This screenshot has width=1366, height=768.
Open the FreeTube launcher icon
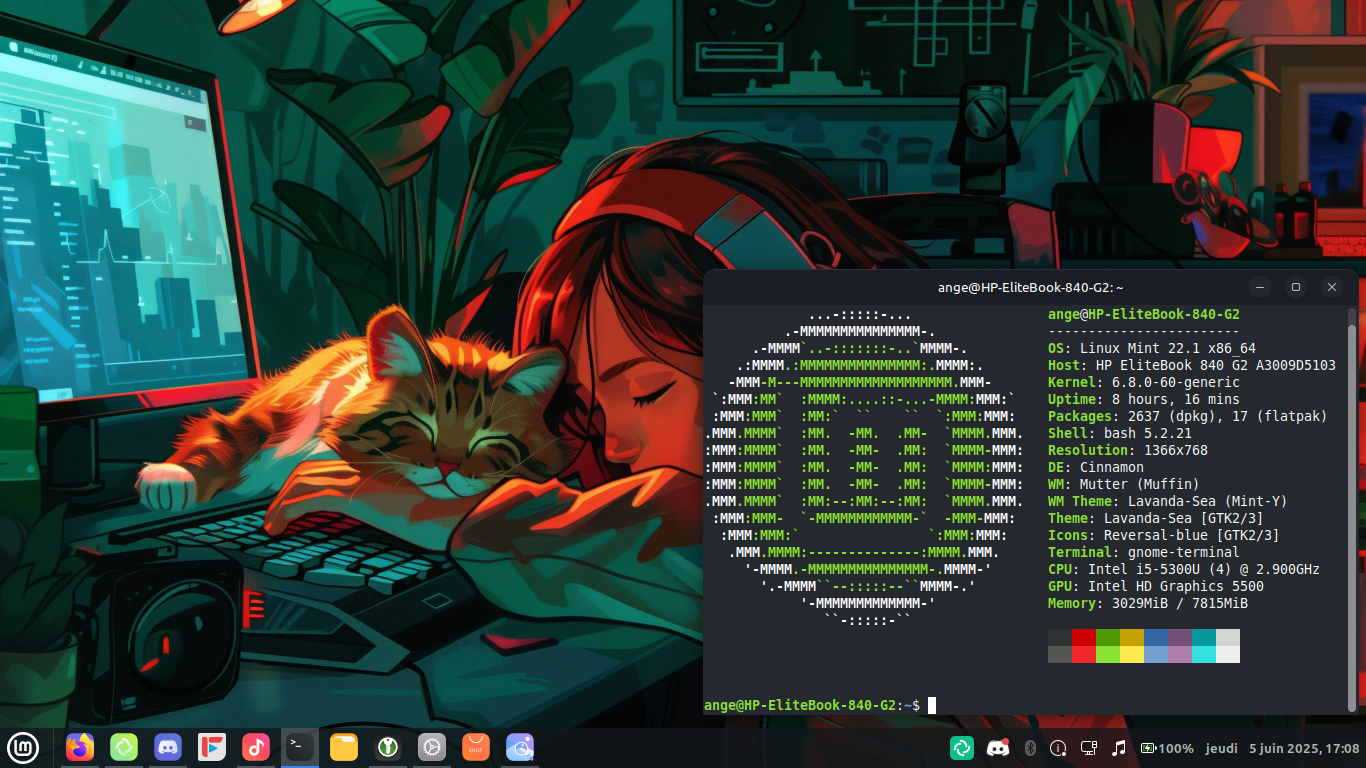coord(212,747)
